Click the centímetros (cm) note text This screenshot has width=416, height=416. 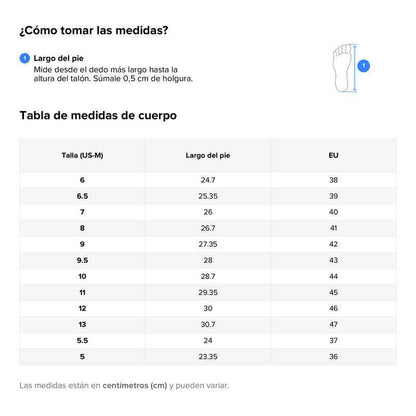(135, 385)
